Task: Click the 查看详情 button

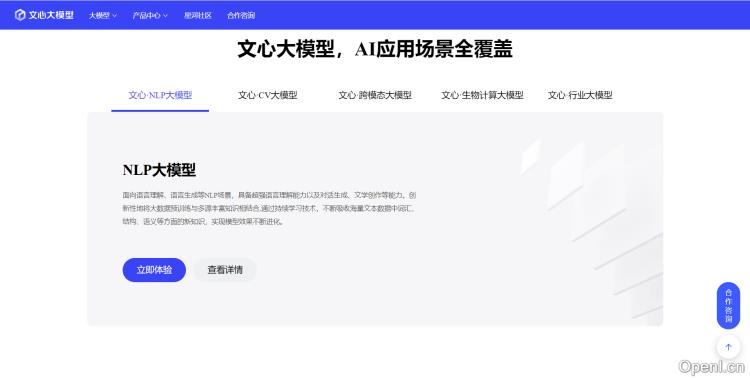Action: pos(225,270)
